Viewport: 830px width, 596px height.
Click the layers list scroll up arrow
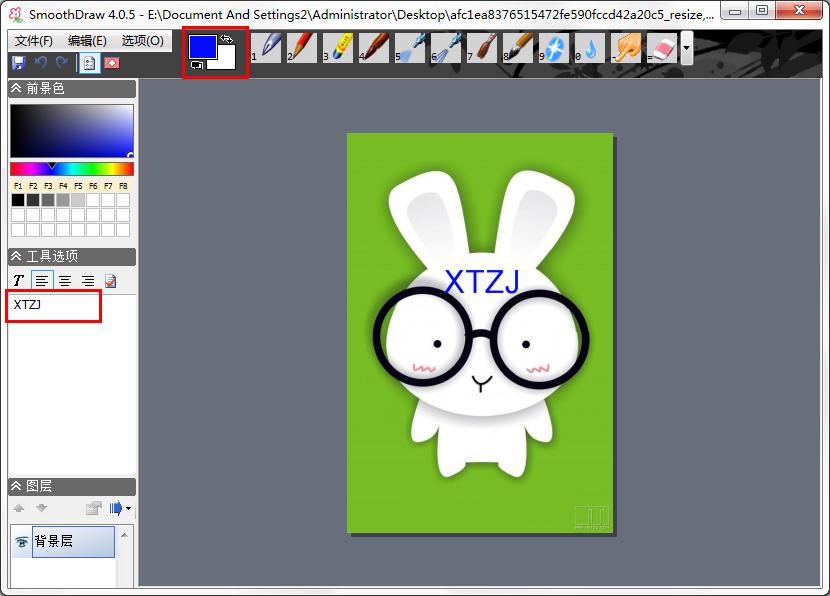(x=125, y=536)
